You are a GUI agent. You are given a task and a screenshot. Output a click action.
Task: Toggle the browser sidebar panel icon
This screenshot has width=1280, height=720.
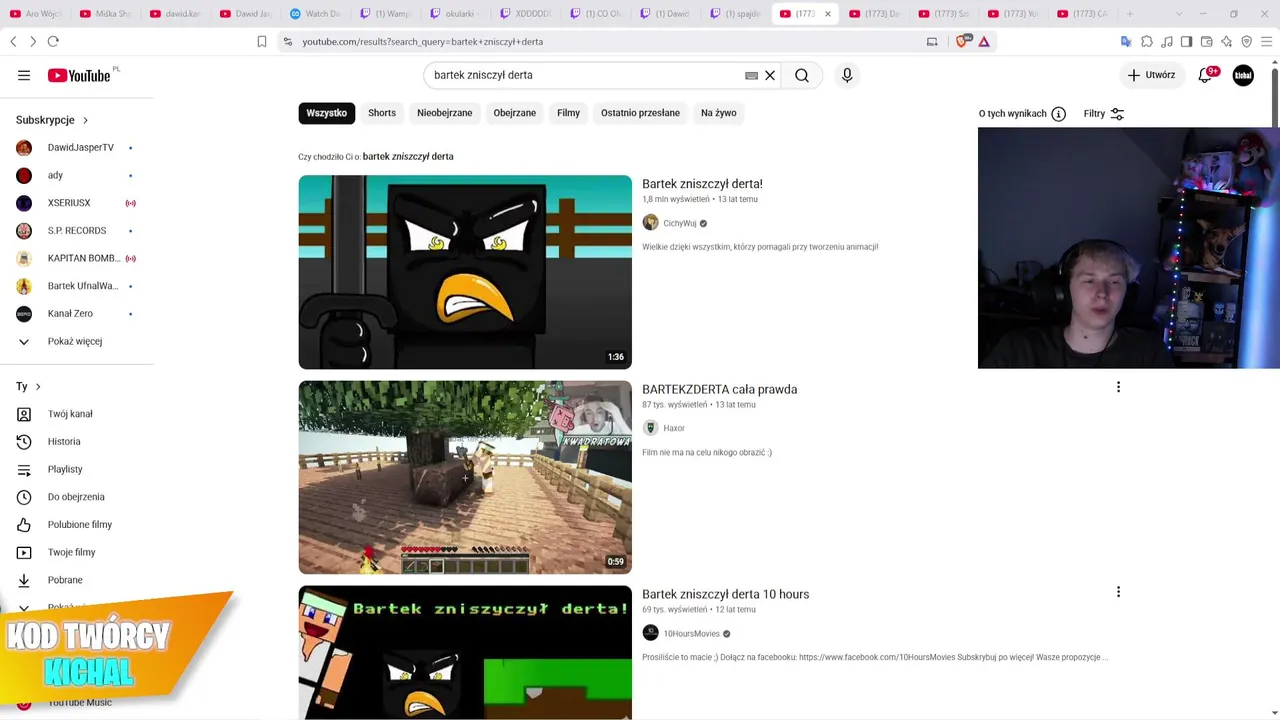pyautogui.click(x=1187, y=41)
